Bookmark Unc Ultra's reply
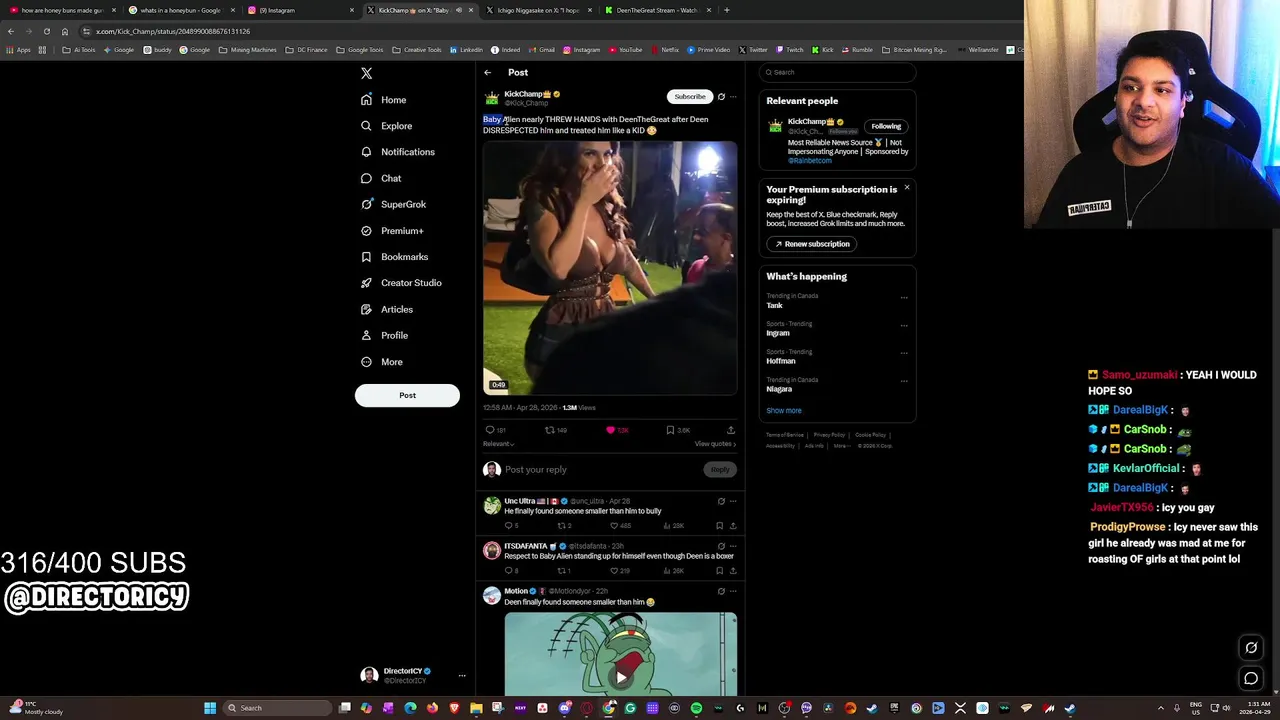The image size is (1280, 720). point(719,525)
